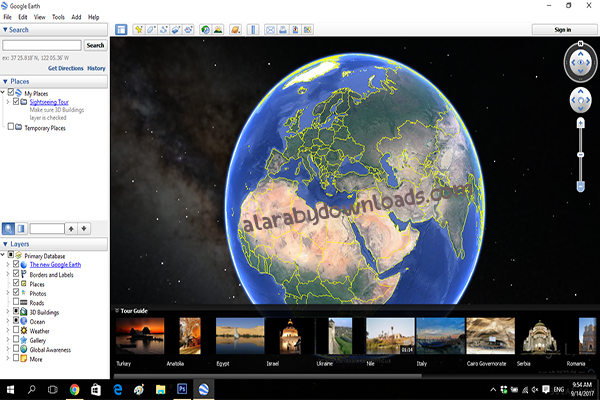
Task: Open Photoshop from the taskbar
Action: pyautogui.click(x=182, y=389)
